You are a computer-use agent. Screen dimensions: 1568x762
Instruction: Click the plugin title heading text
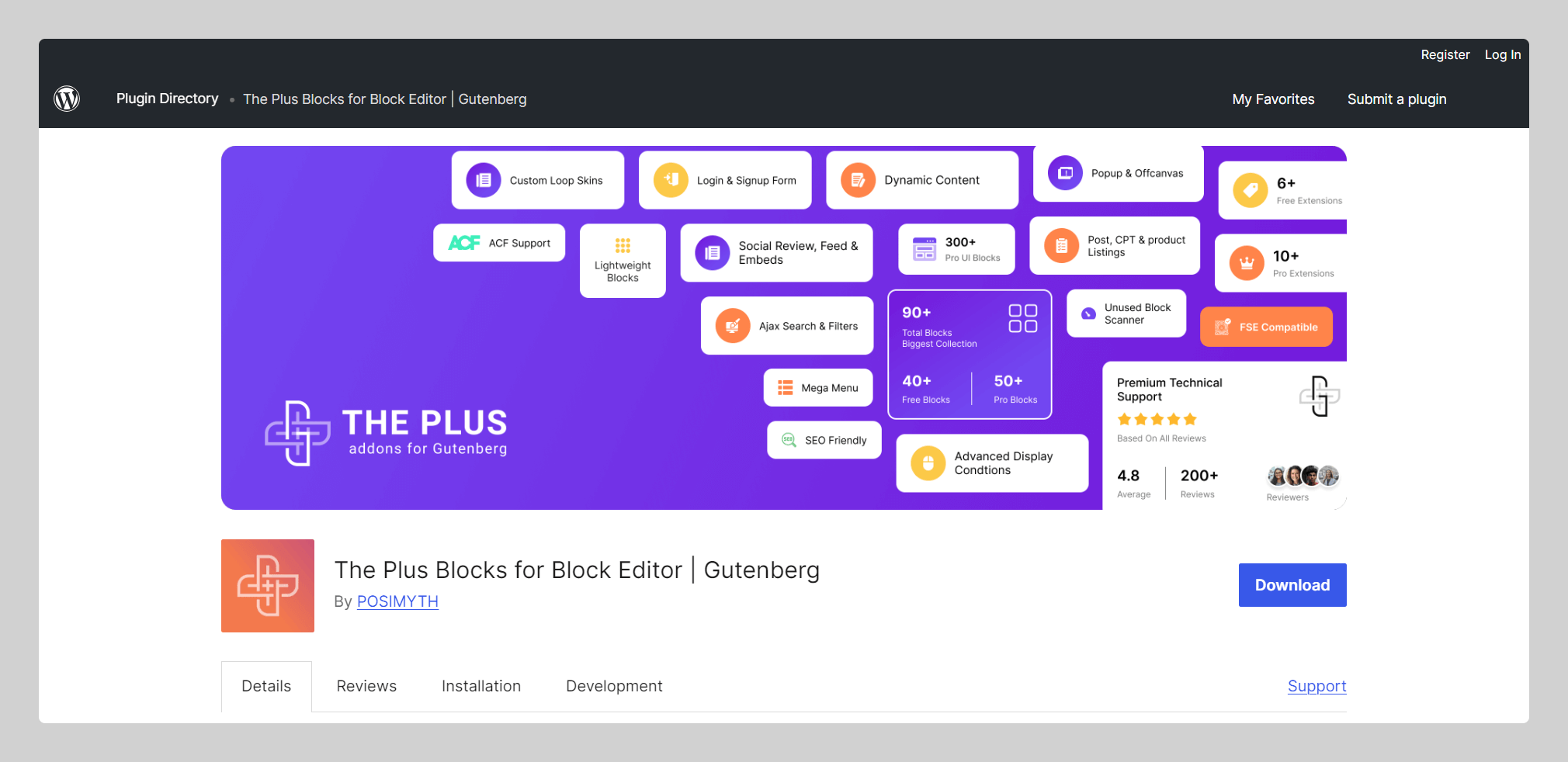tap(577, 570)
